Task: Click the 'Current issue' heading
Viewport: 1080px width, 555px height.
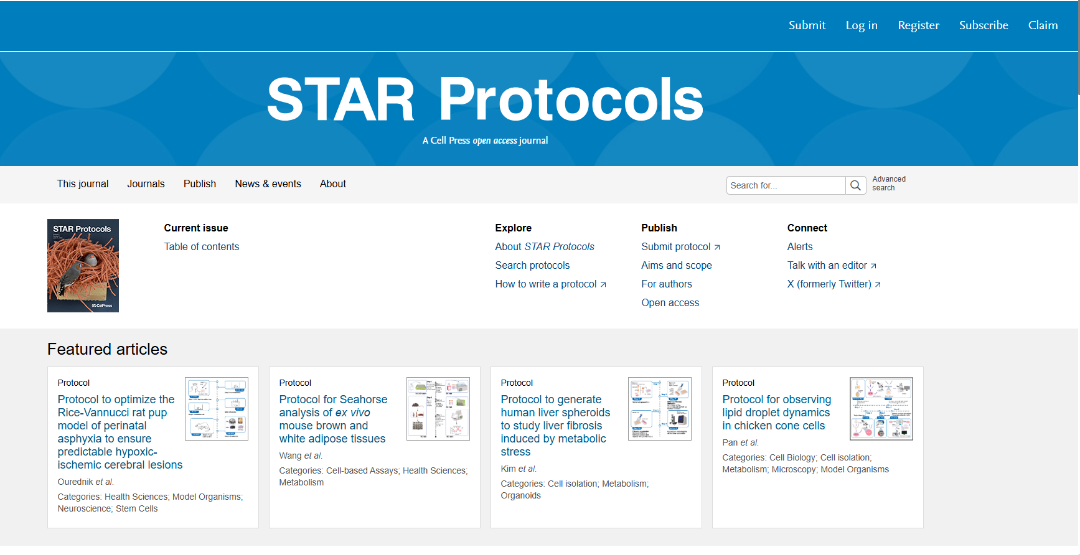Action: [196, 228]
